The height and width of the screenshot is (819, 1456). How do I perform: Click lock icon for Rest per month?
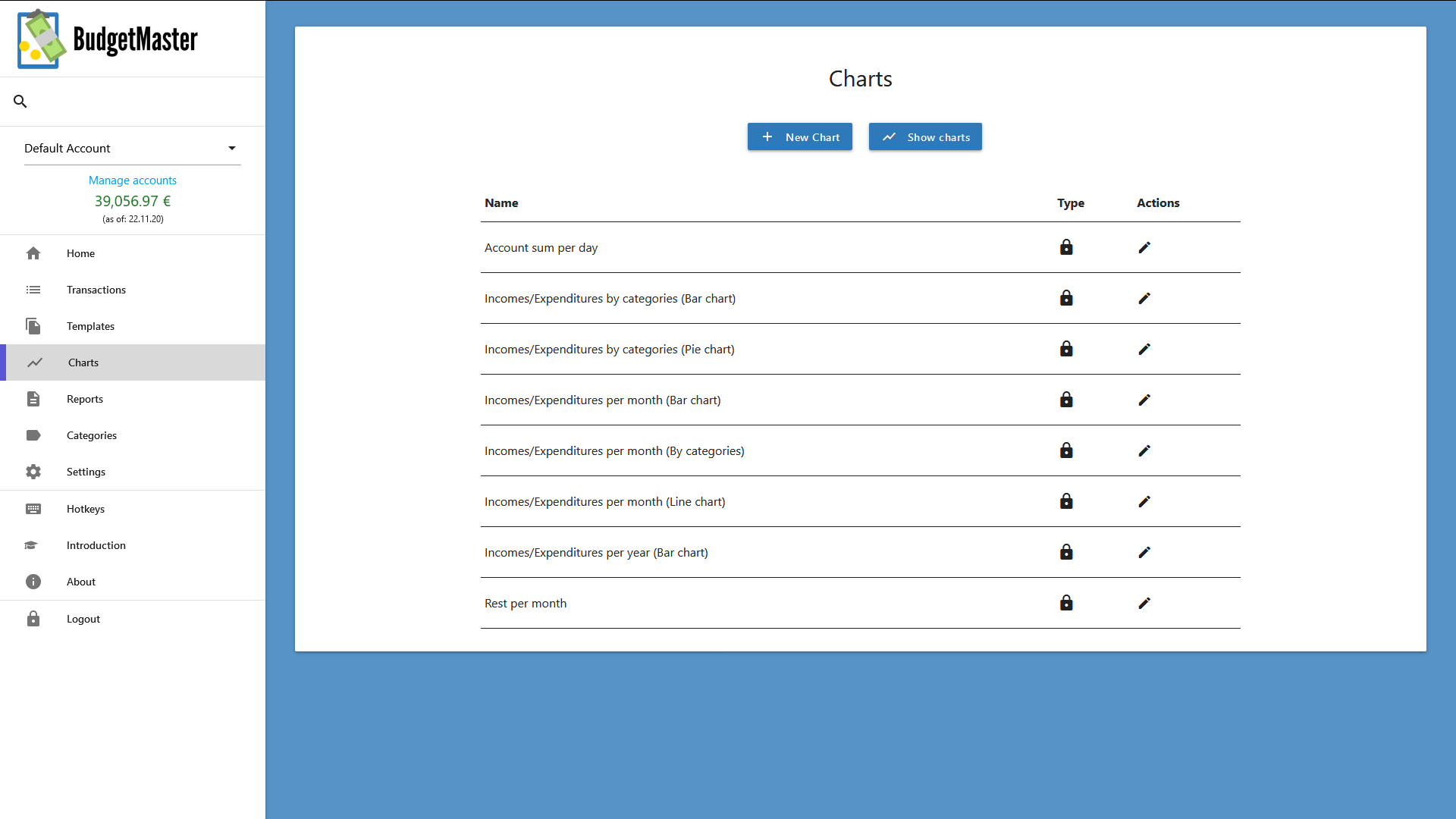click(x=1066, y=603)
